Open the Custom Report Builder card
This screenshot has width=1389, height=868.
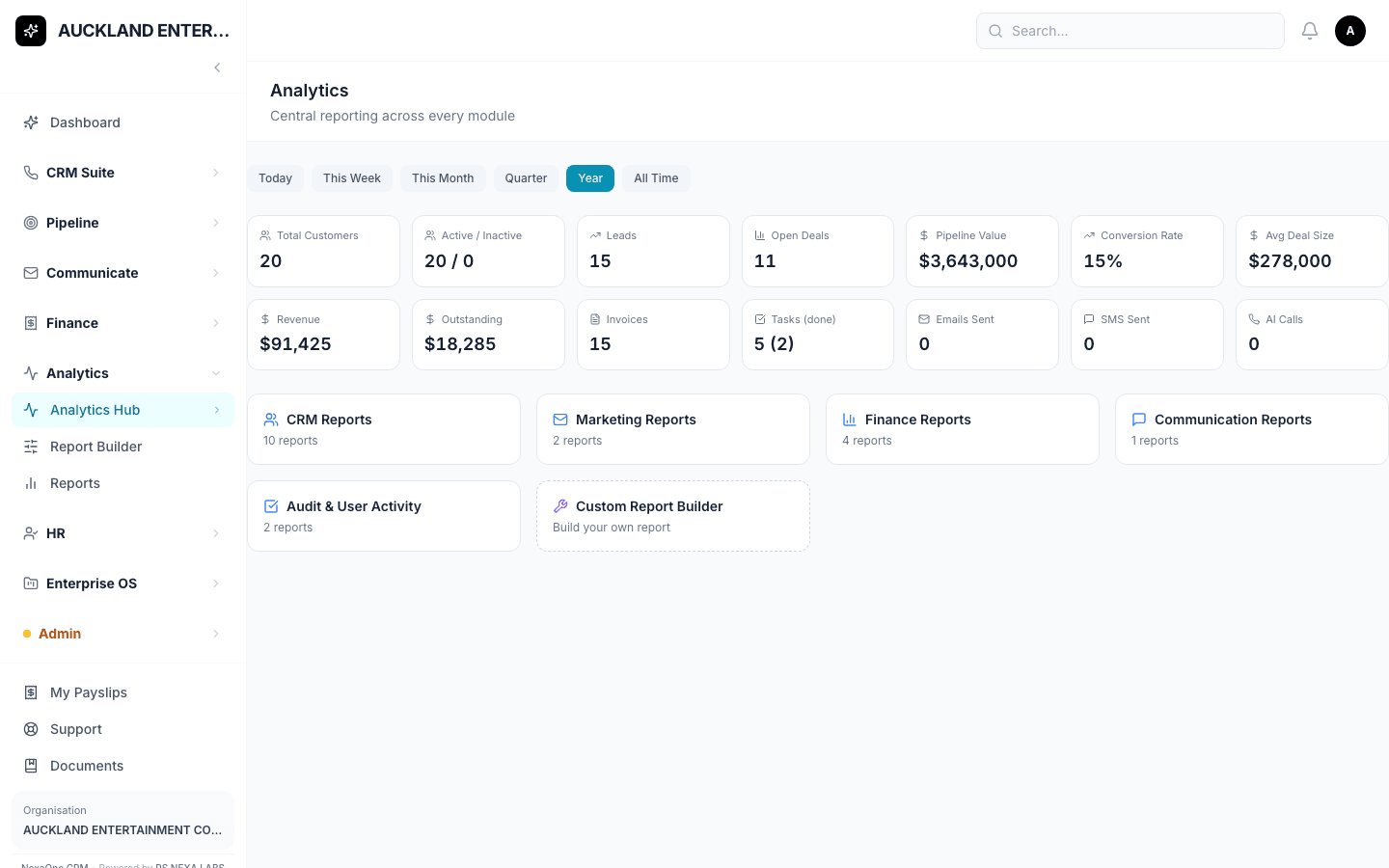(673, 516)
